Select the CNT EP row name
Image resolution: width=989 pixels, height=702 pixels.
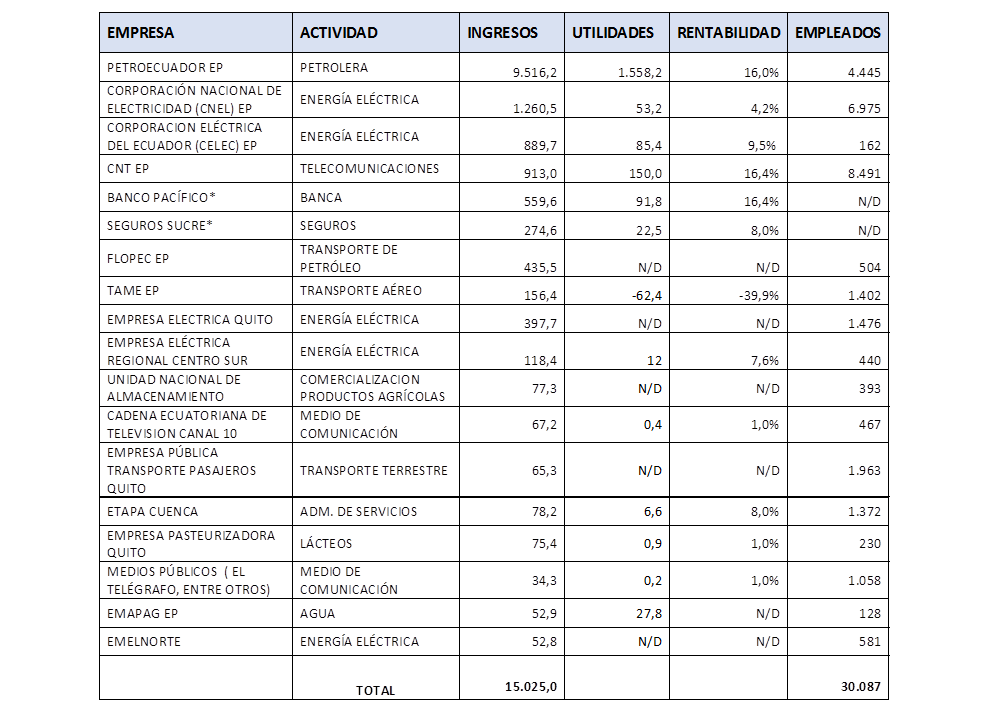[195, 169]
